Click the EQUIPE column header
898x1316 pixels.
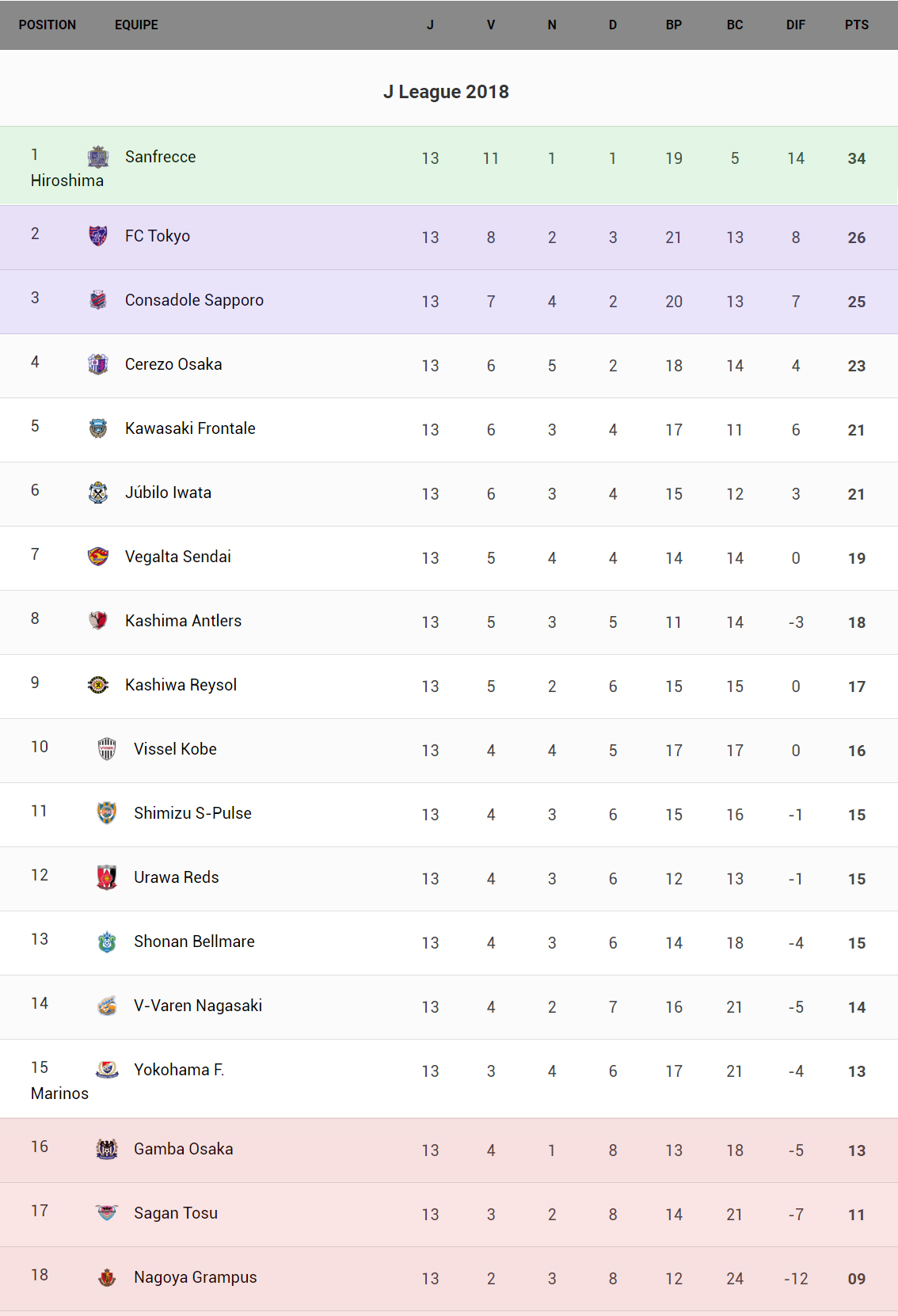[x=136, y=25]
